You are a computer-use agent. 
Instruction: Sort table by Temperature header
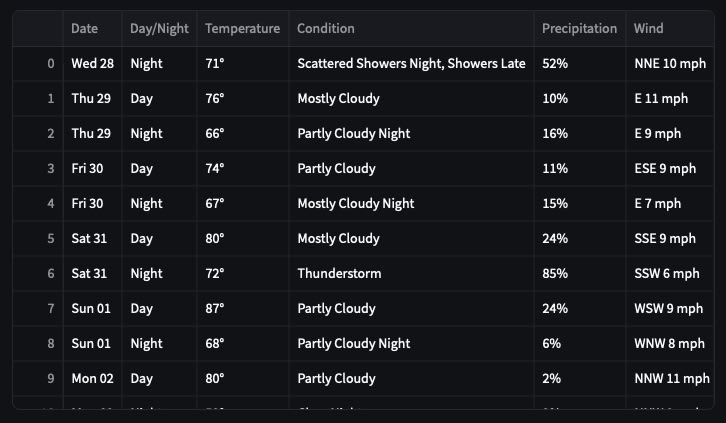[242, 29]
